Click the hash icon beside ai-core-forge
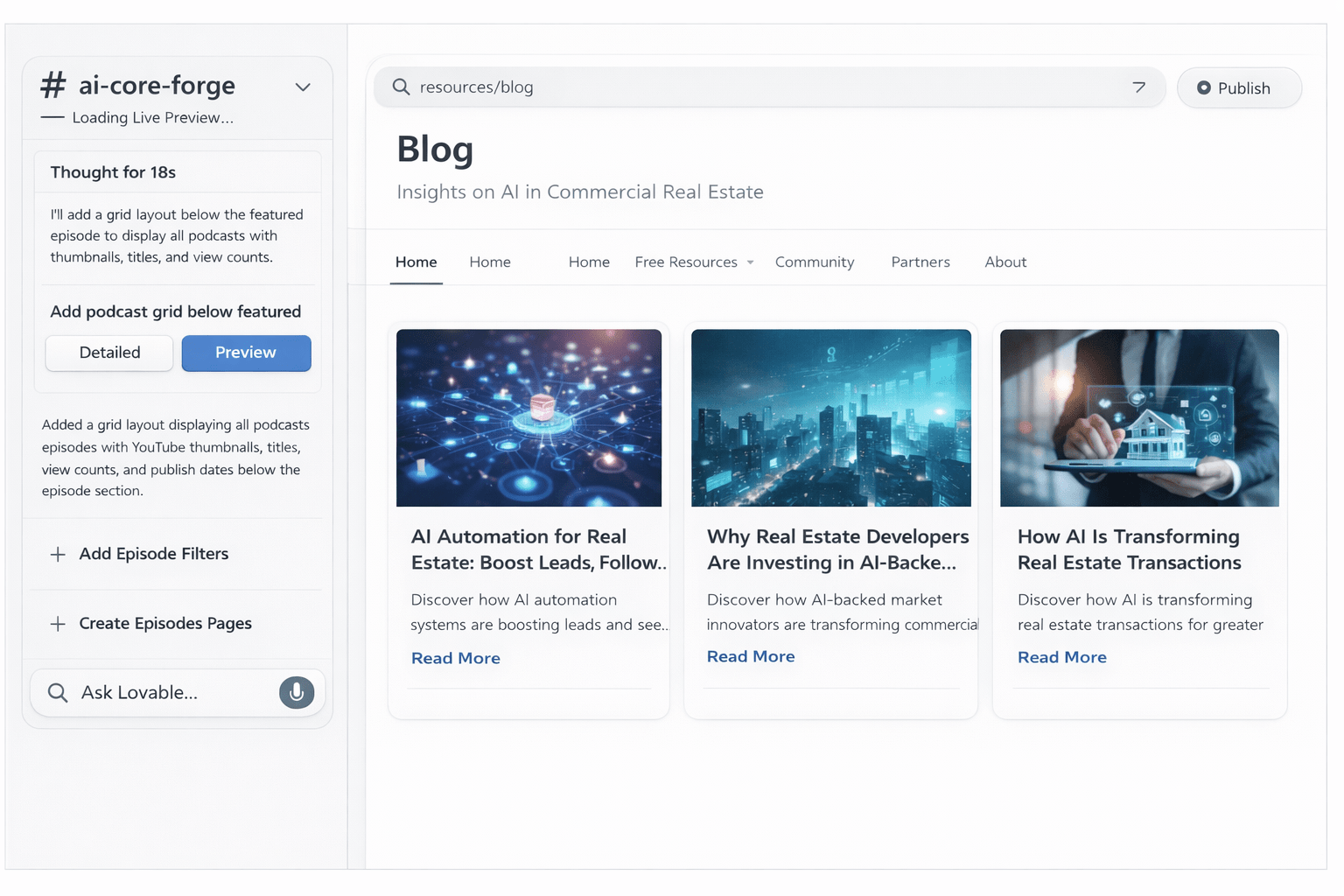The image size is (1344, 896). 52,85
